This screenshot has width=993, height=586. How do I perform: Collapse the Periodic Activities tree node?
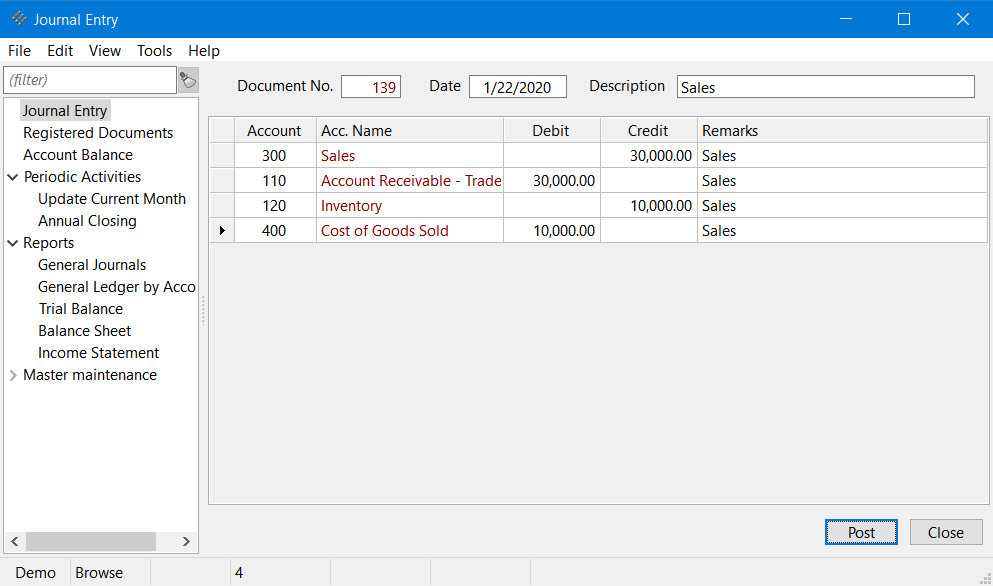pyautogui.click(x=13, y=177)
